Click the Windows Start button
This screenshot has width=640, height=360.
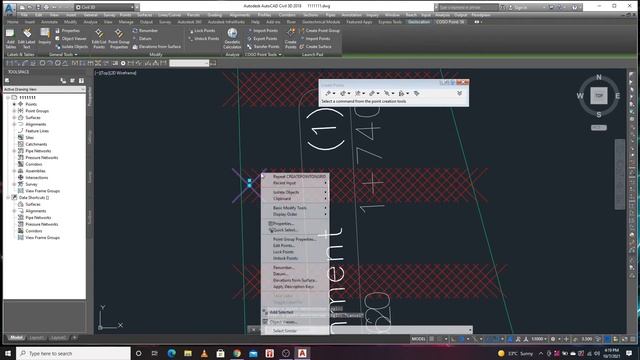pos(8,353)
